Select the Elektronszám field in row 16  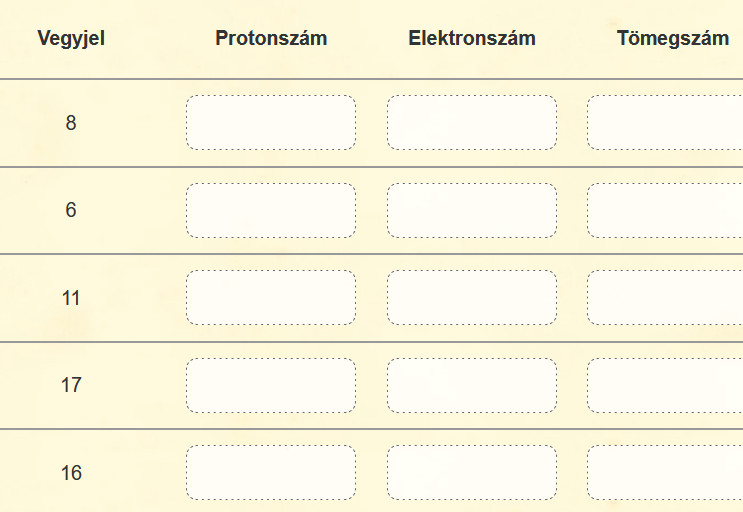point(472,472)
